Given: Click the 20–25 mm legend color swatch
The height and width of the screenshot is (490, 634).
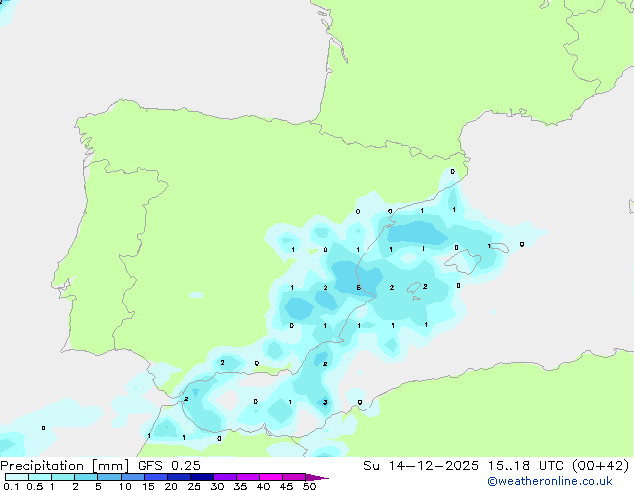Looking at the screenshot, I should [179, 477].
